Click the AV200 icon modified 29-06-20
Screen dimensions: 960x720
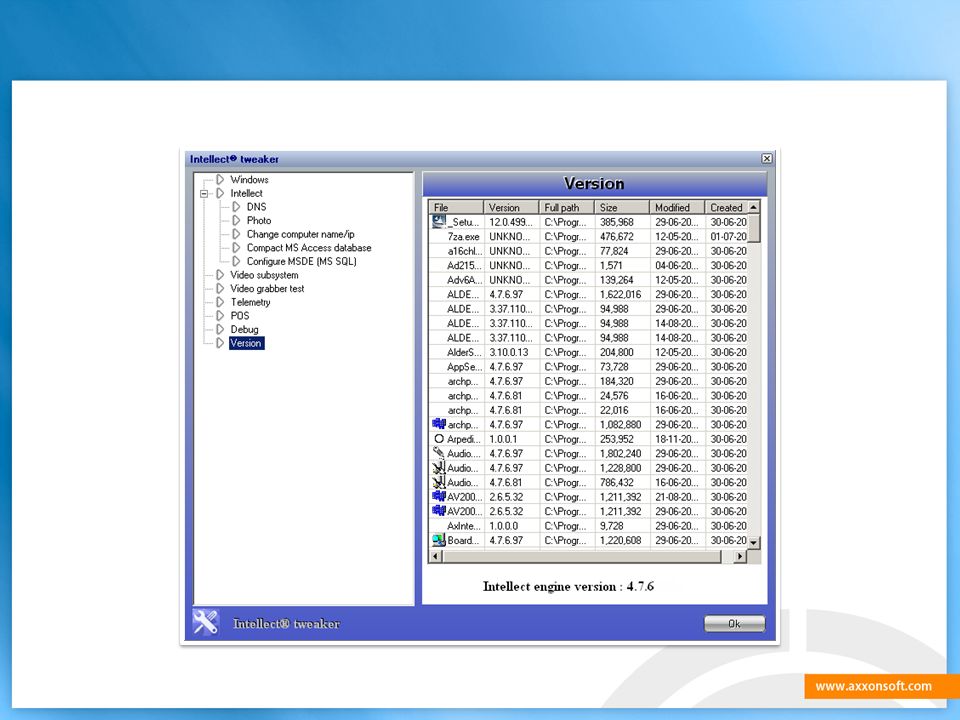coord(439,511)
